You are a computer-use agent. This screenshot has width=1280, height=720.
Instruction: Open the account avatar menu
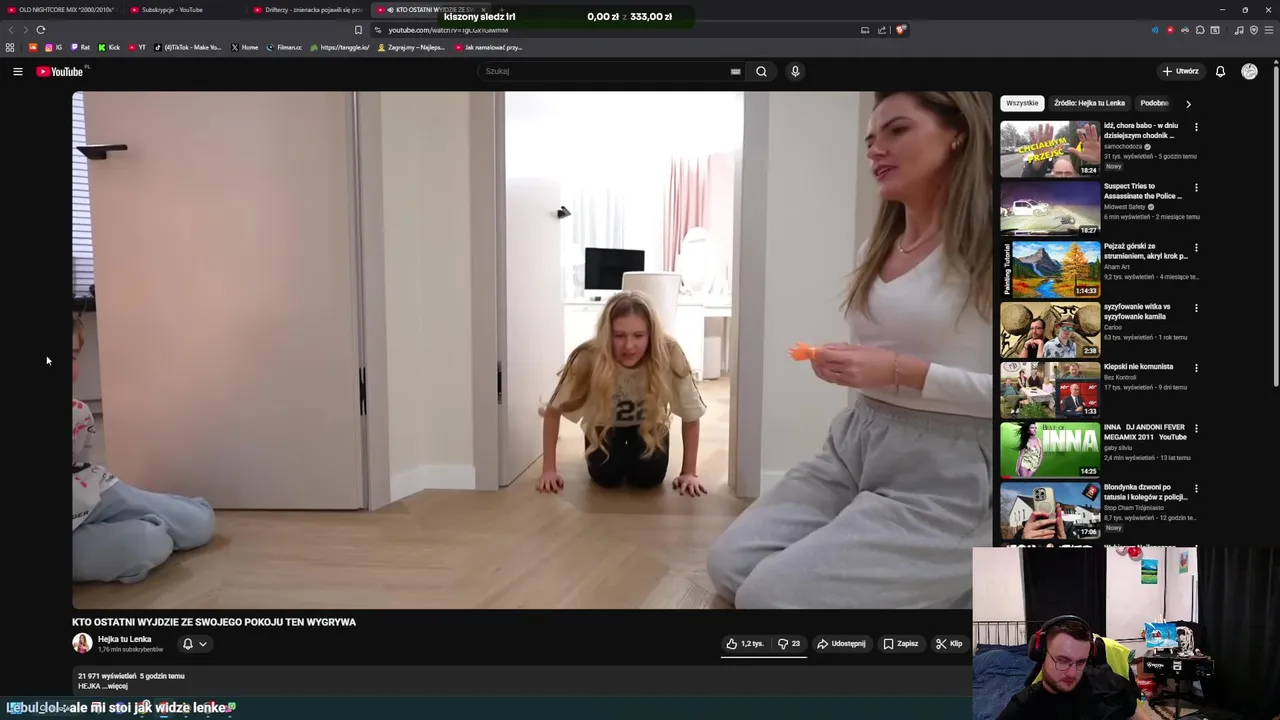click(x=1249, y=71)
